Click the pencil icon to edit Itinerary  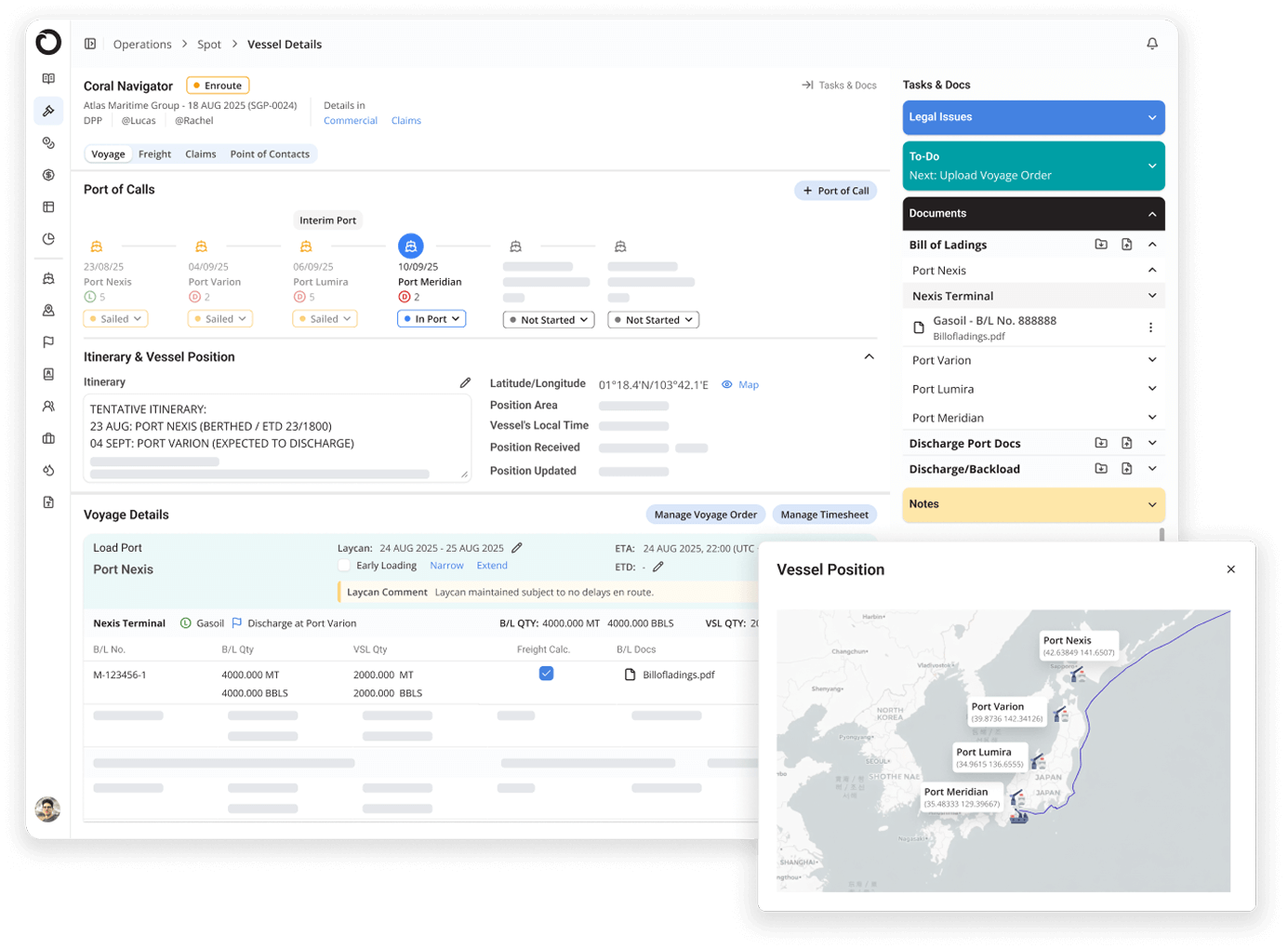pyautogui.click(x=465, y=382)
